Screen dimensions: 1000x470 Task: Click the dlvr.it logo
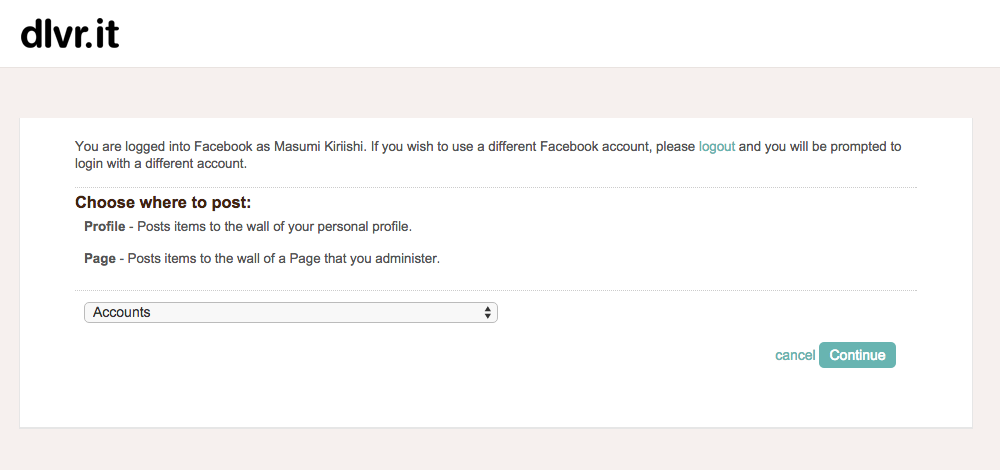tap(70, 34)
